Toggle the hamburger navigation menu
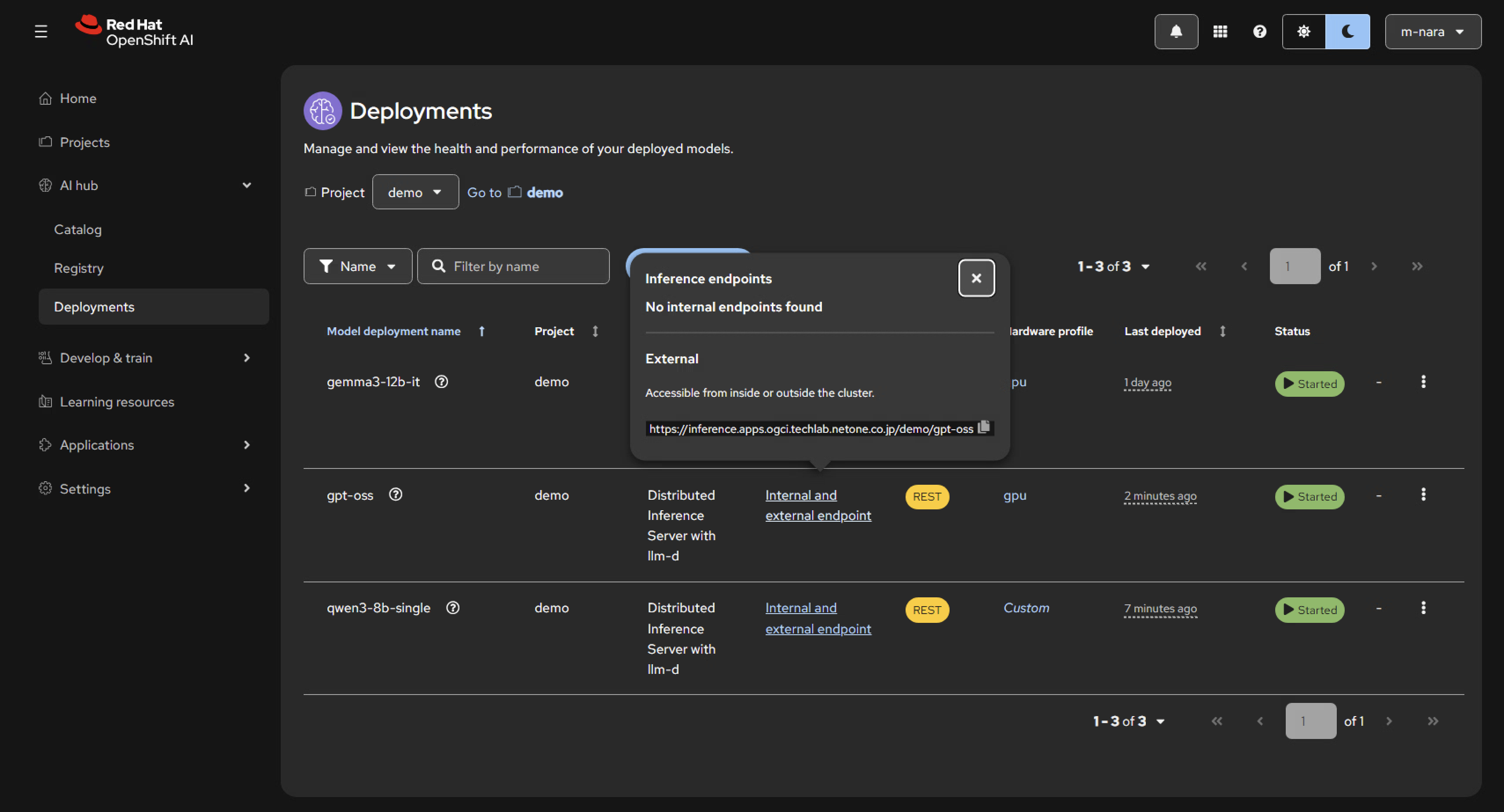1504x812 pixels. [41, 32]
